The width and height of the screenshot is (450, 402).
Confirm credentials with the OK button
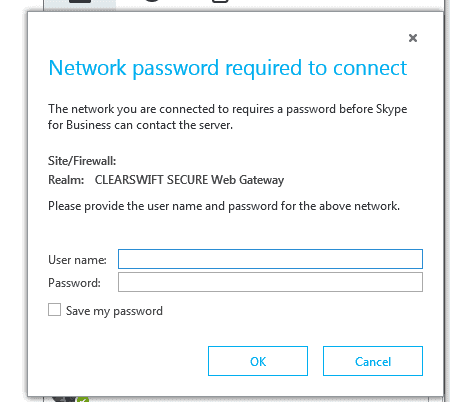click(x=258, y=361)
